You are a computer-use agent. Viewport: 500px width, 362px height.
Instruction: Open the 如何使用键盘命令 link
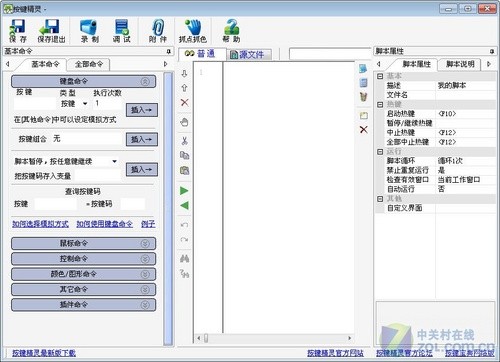pos(104,224)
